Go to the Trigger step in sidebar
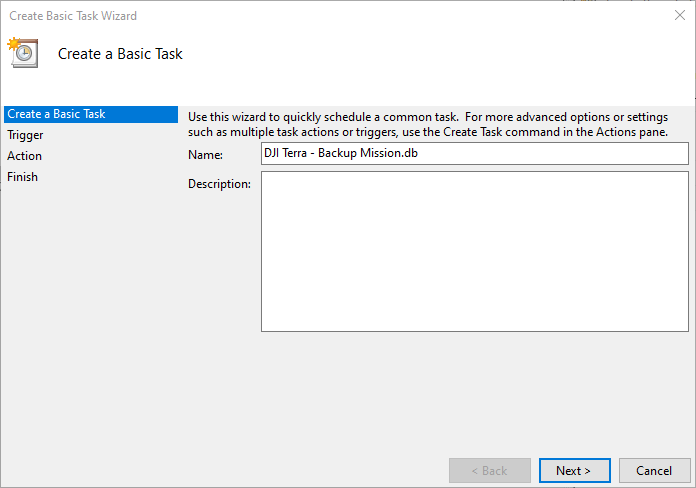The width and height of the screenshot is (696, 488). pyautogui.click(x=26, y=135)
